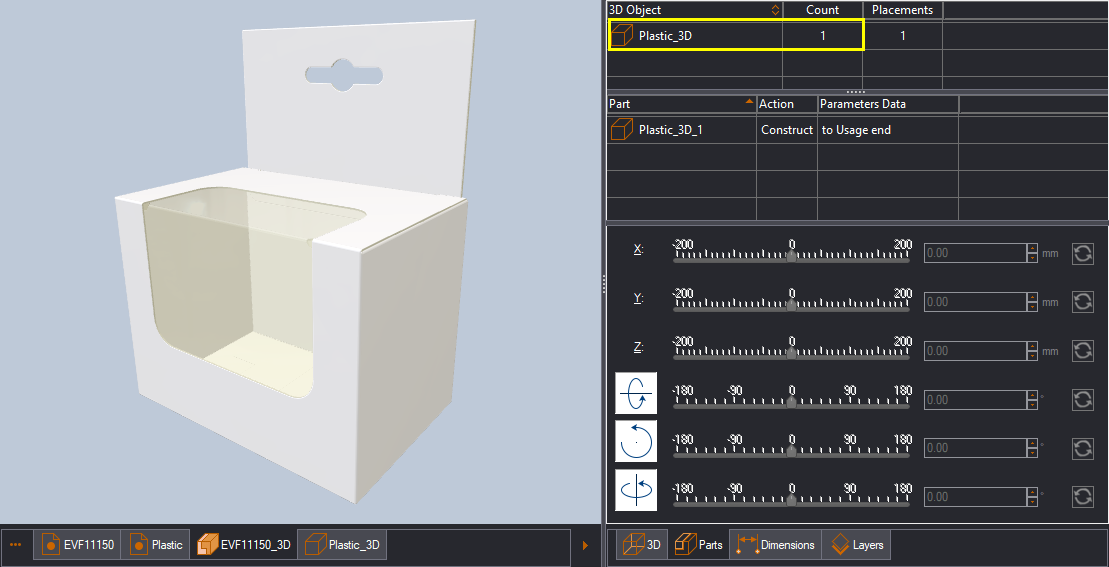Click the X value input field
1109x567 pixels.
pos(976,253)
